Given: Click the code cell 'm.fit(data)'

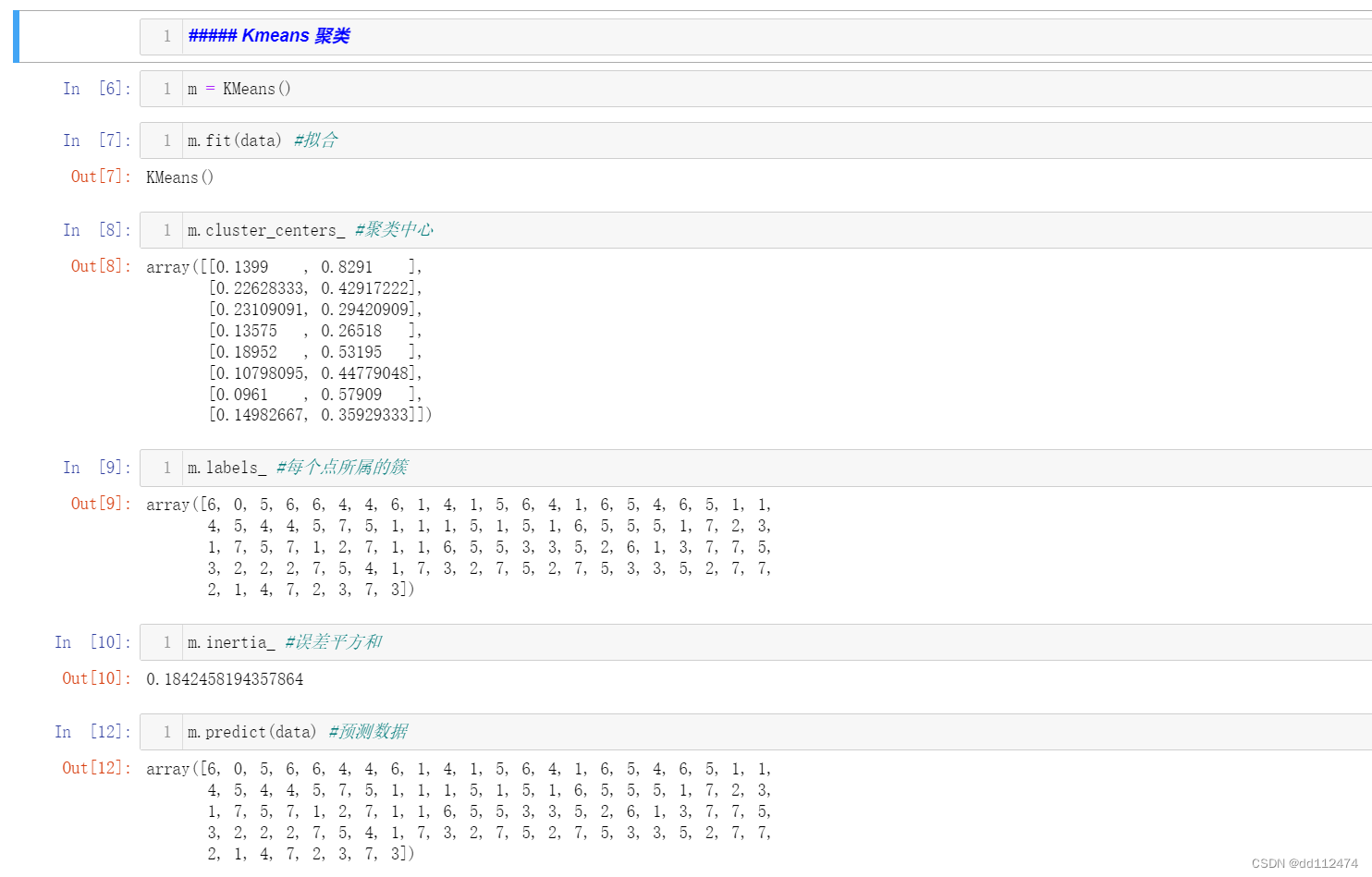Looking at the screenshot, I should click(755, 140).
